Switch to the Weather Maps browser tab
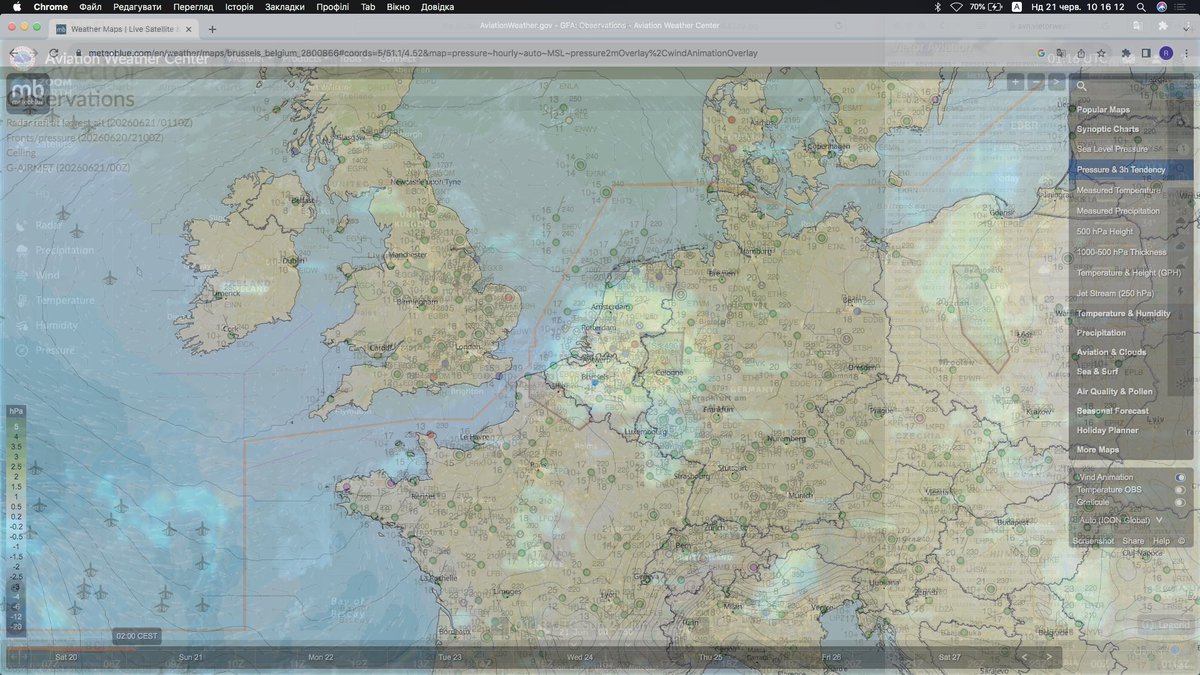Image resolution: width=1200 pixels, height=675 pixels. pos(125,29)
